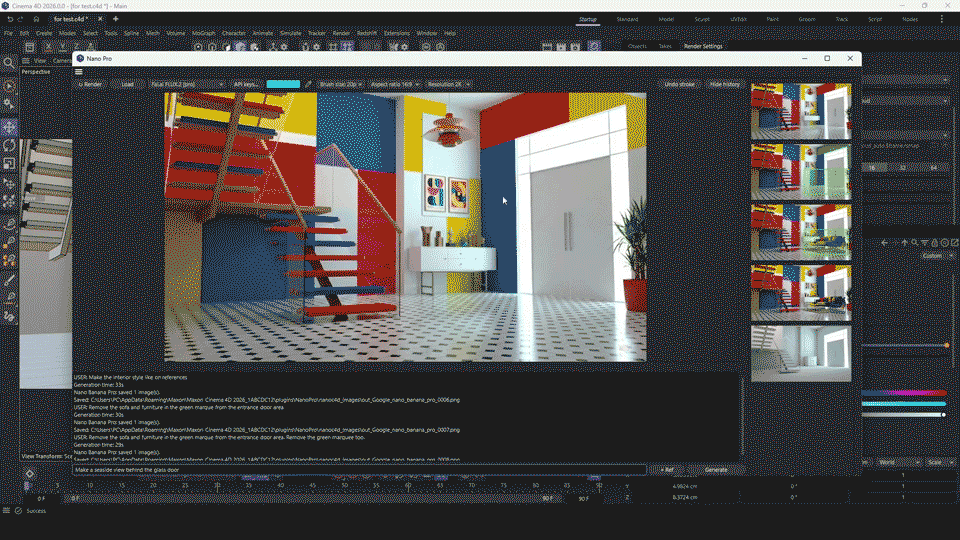The width and height of the screenshot is (960, 540).
Task: Click the Undo arrow icon in title bar
Action: click(x=10, y=19)
